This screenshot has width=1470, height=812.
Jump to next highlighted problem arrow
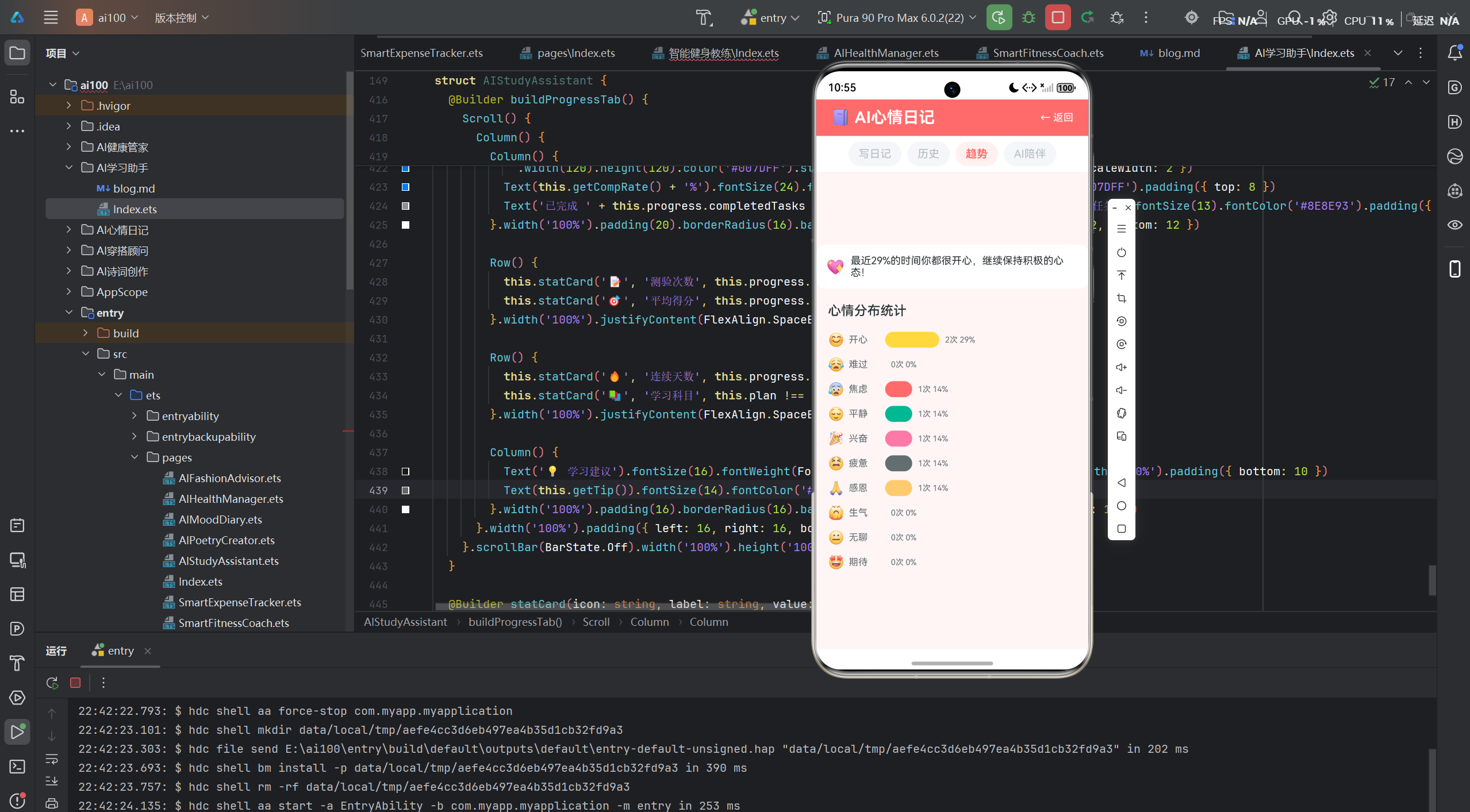pos(1426,82)
